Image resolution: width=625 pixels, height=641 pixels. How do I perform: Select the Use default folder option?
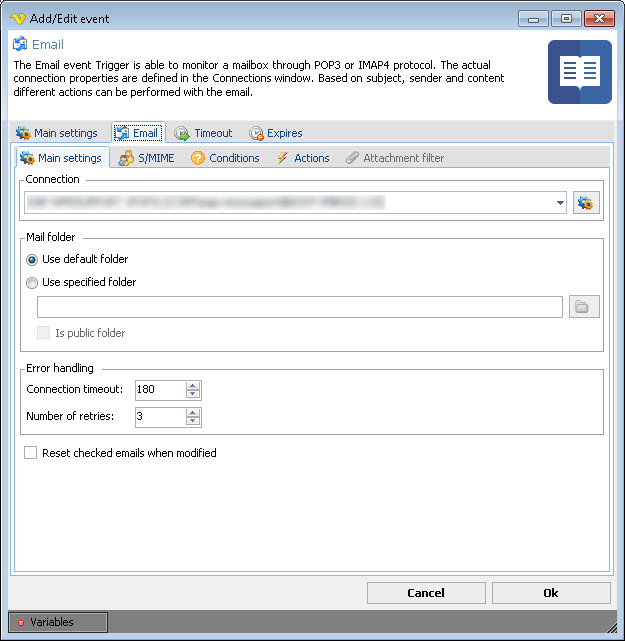pos(33,259)
